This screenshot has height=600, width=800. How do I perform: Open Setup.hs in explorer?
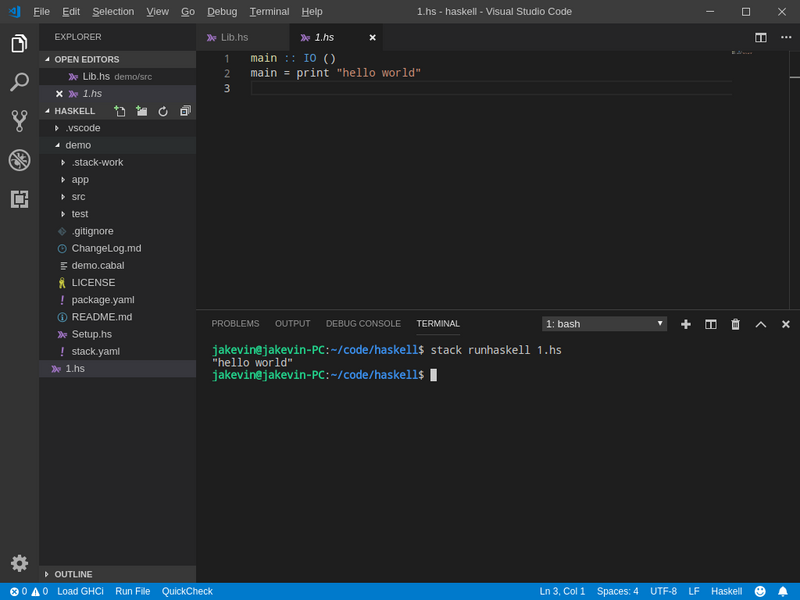click(x=117, y=334)
